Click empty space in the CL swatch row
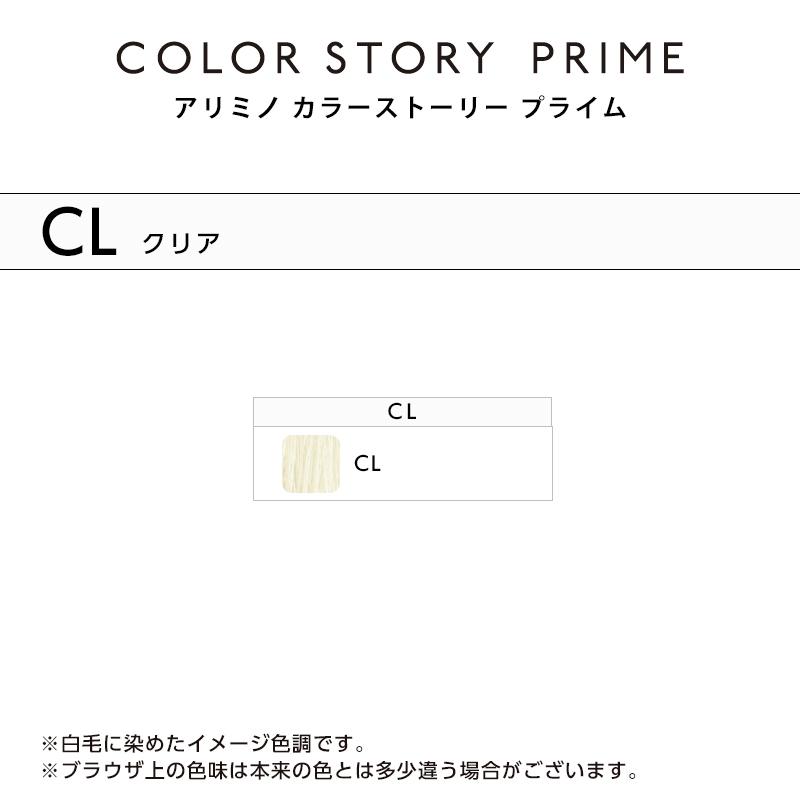This screenshot has width=800, height=800. pos(470,464)
